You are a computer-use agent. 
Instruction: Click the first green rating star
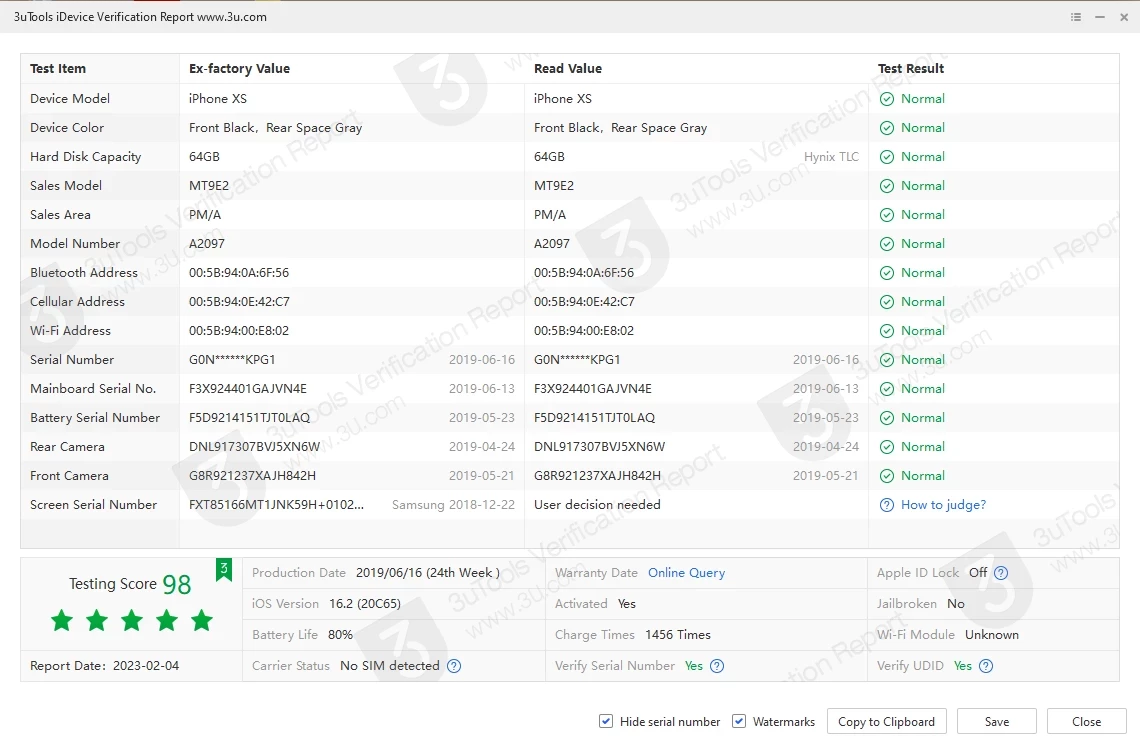point(62,621)
